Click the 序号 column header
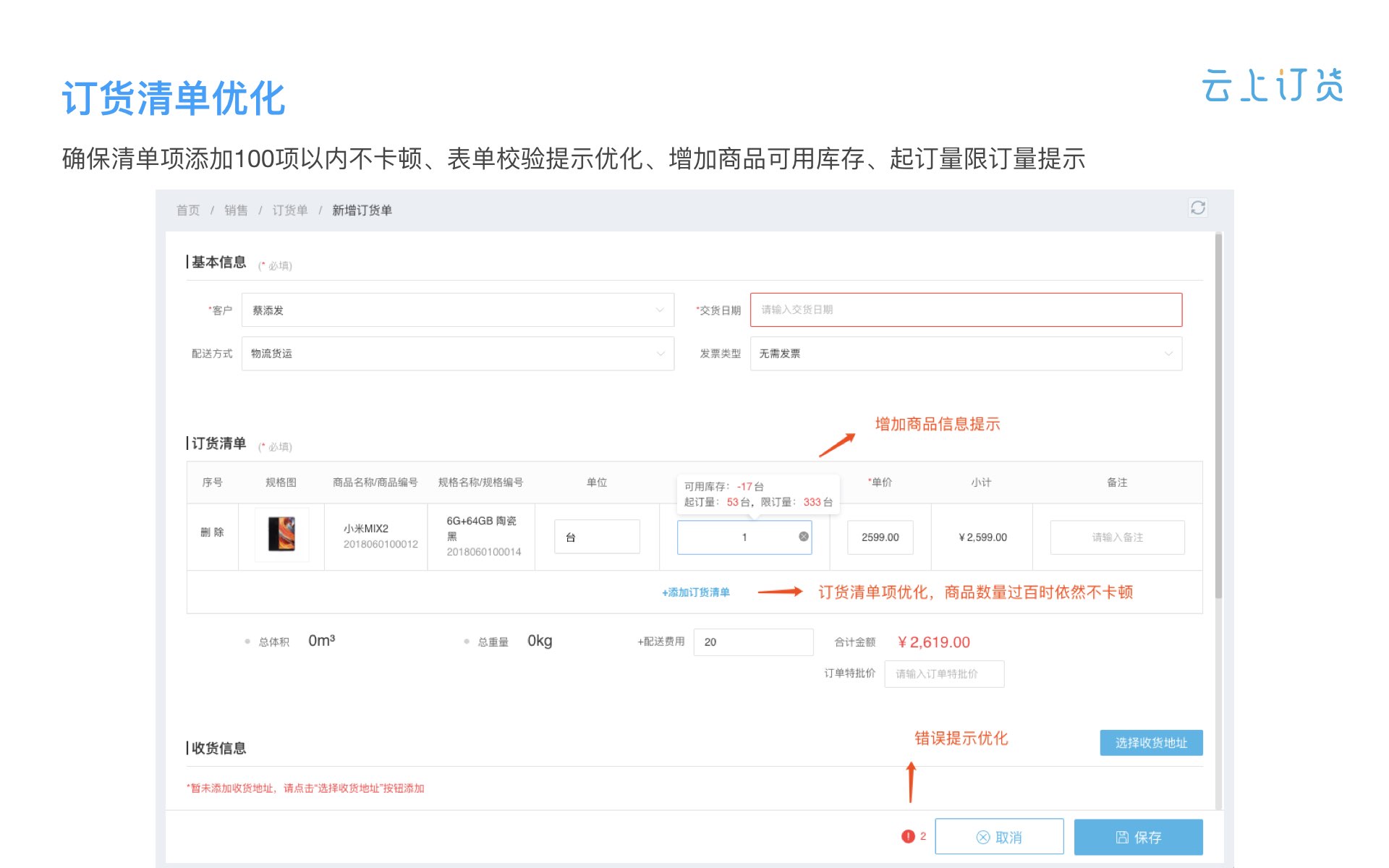This screenshot has height=868, width=1389. click(212, 482)
